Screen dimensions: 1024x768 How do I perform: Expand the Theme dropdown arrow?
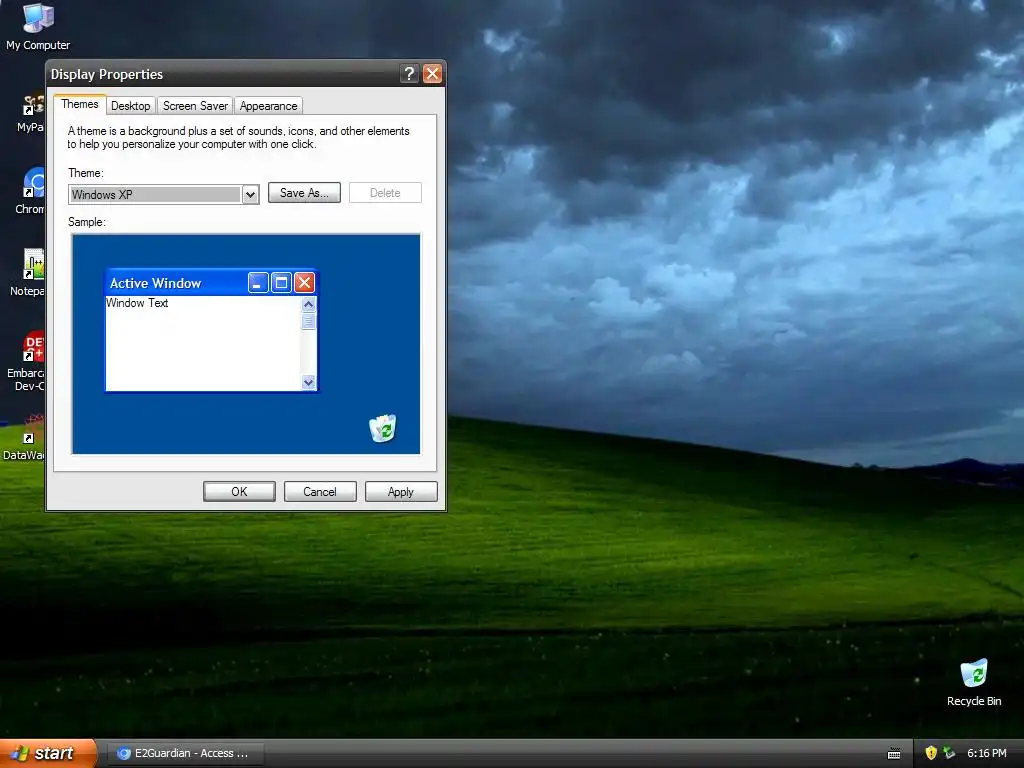pos(250,195)
